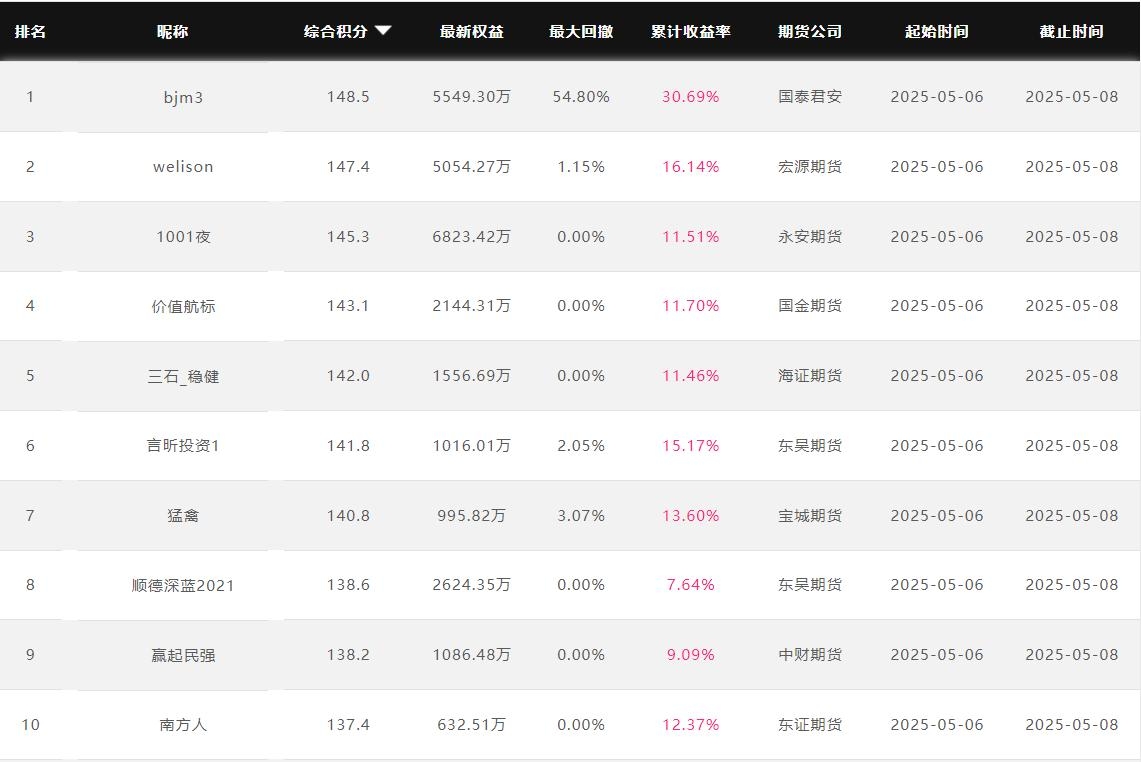
Task: Click equity value 2144.31万
Action: 472,306
